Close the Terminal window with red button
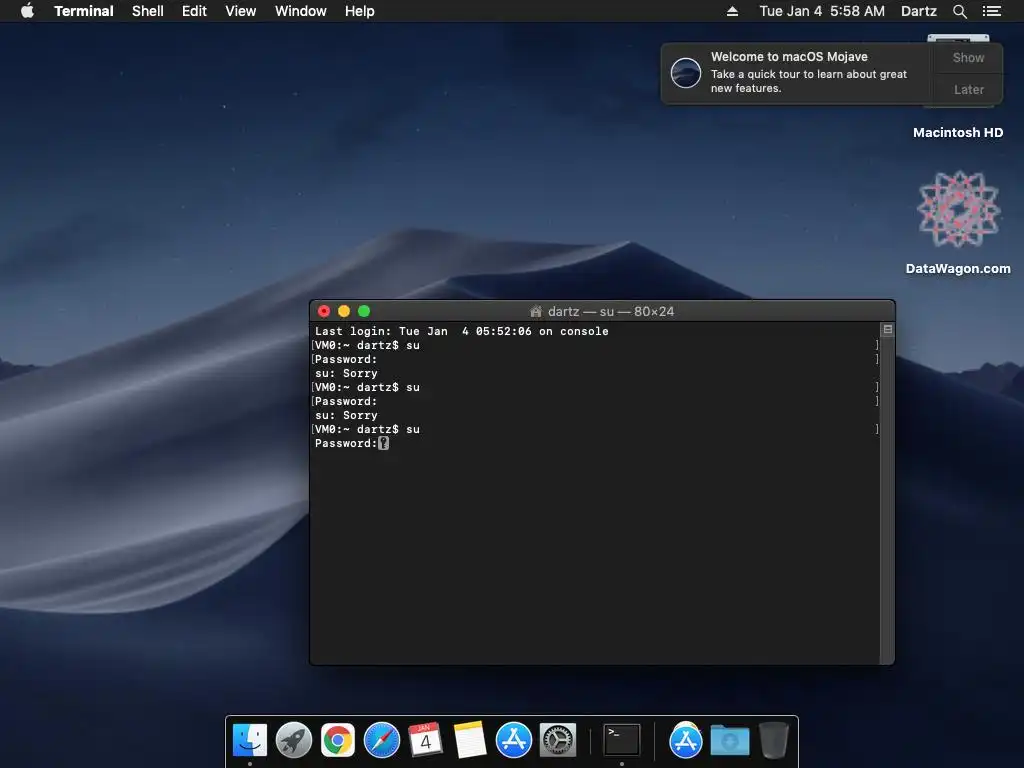The width and height of the screenshot is (1024, 768). pyautogui.click(x=324, y=311)
